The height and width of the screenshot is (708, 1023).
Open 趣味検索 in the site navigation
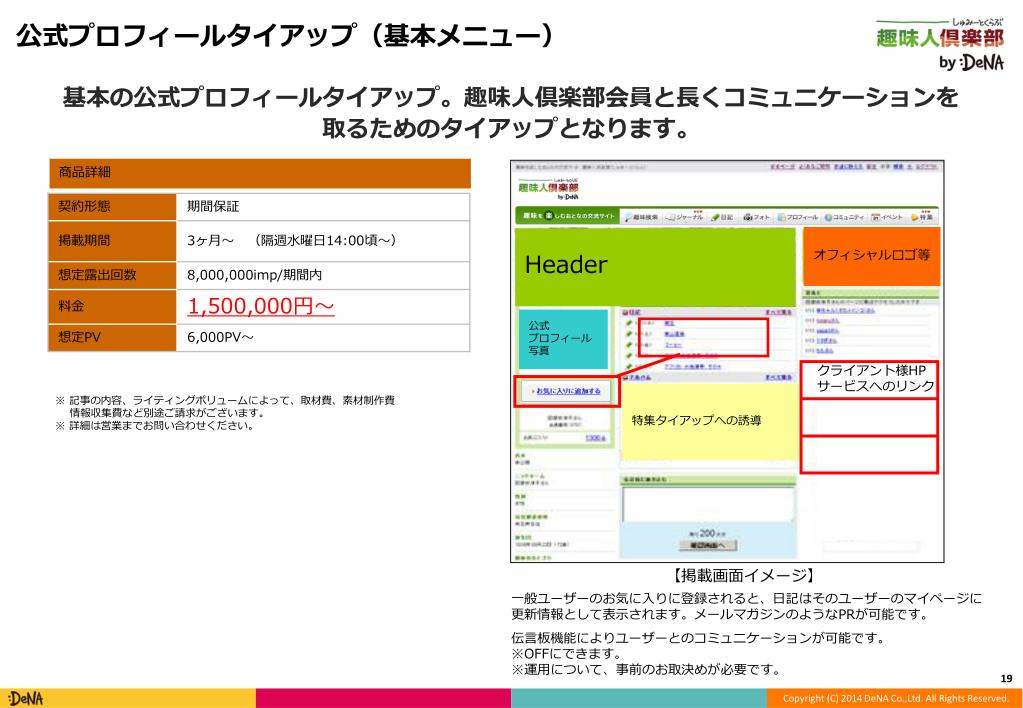click(x=641, y=217)
